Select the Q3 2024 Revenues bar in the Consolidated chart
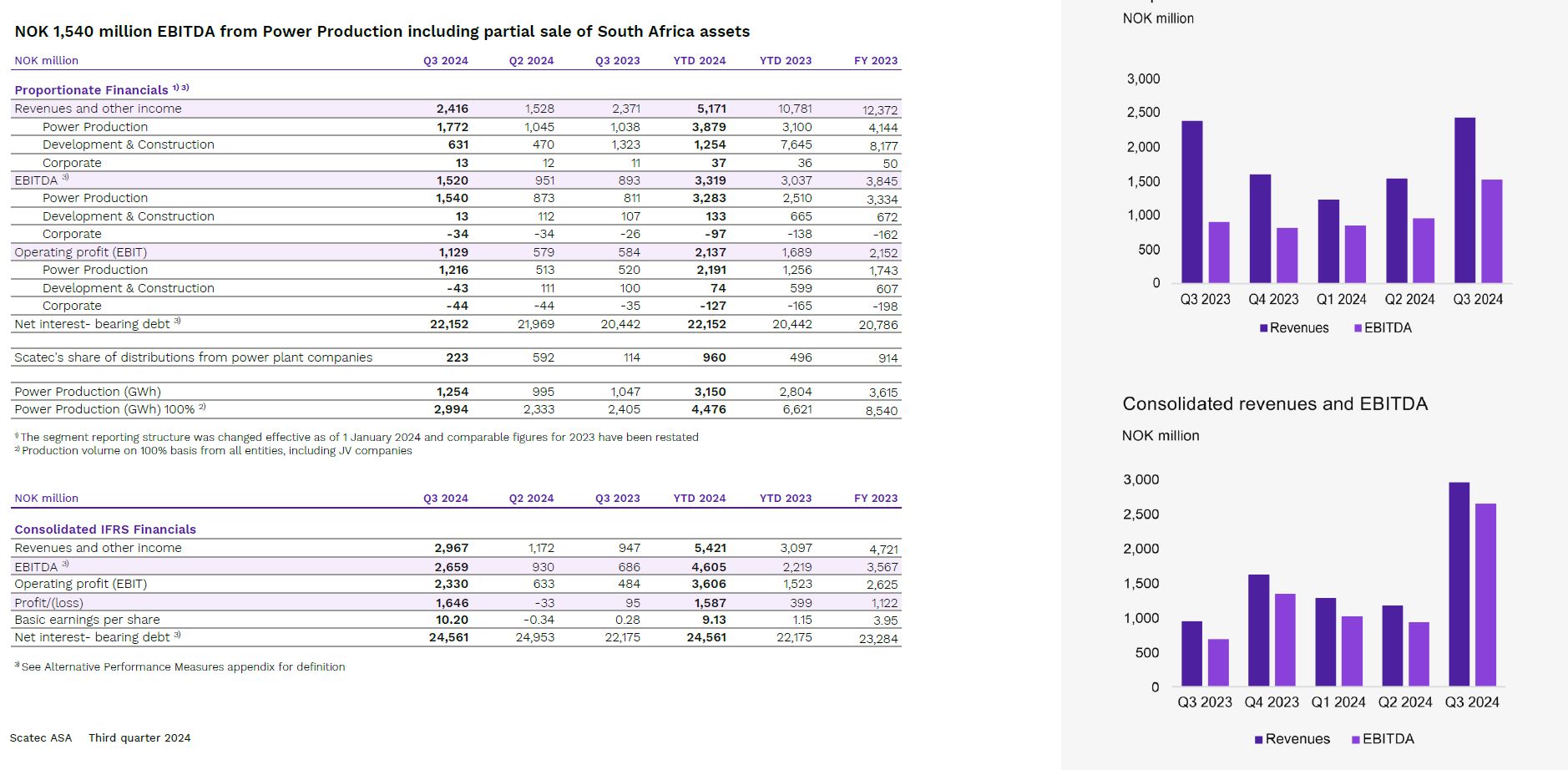Screen dimensions: 1568x770 click(1459, 584)
